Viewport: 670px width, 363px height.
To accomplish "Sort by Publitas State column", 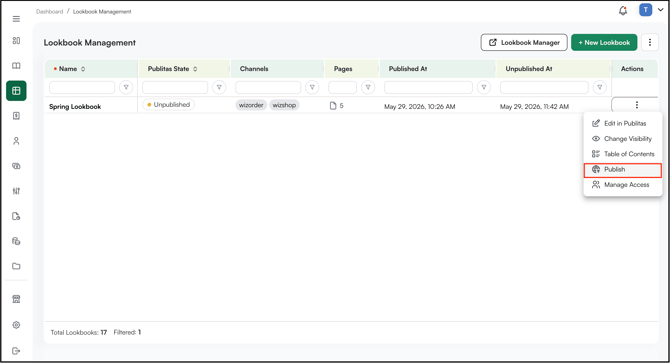I will click(x=195, y=69).
